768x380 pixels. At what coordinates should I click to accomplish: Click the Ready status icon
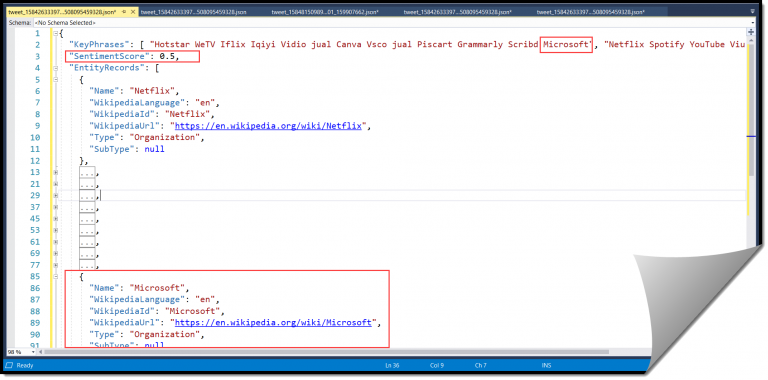point(10,365)
